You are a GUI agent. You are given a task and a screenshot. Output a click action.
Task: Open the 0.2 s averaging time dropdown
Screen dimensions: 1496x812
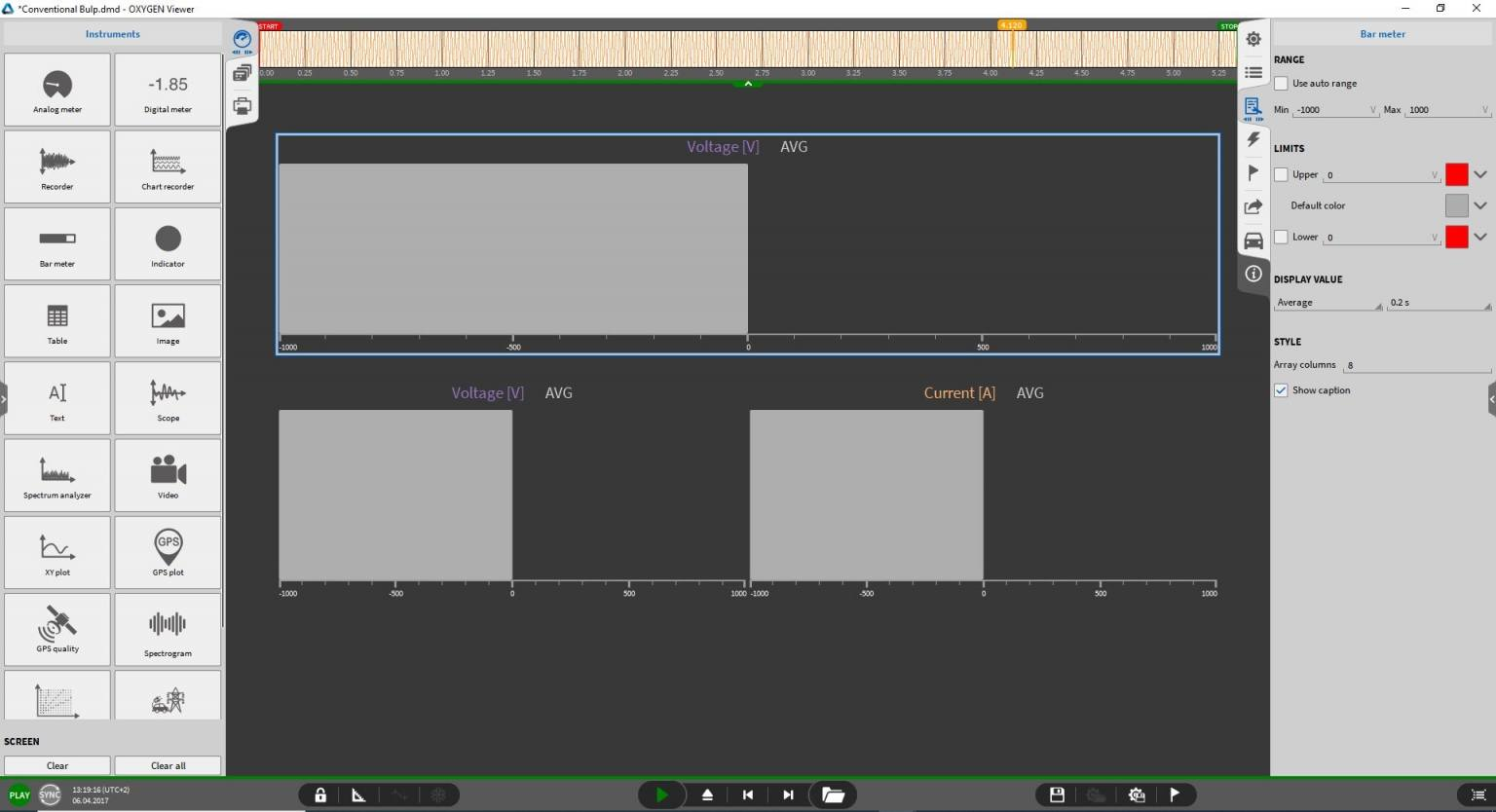1440,303
